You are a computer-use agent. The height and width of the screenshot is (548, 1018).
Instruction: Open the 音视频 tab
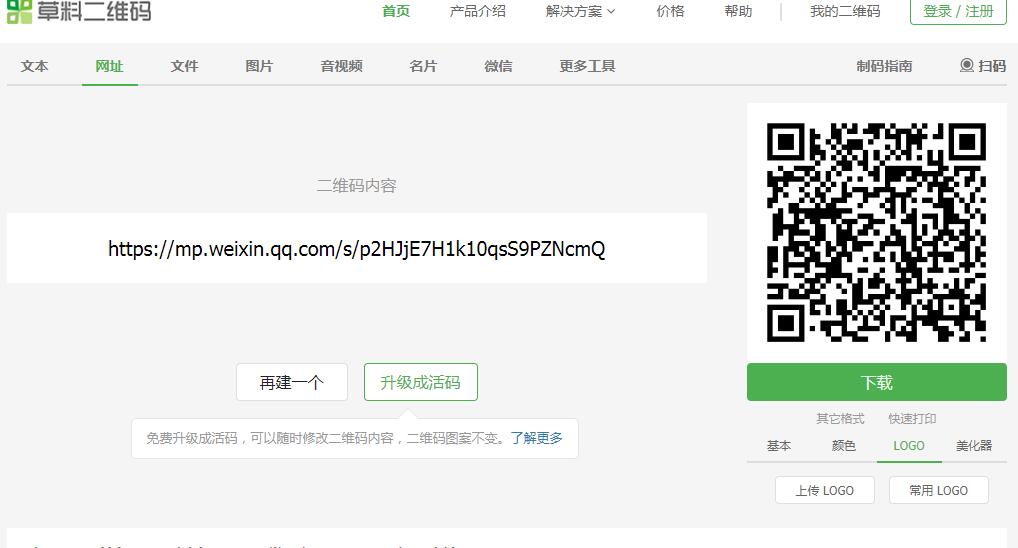(341, 66)
